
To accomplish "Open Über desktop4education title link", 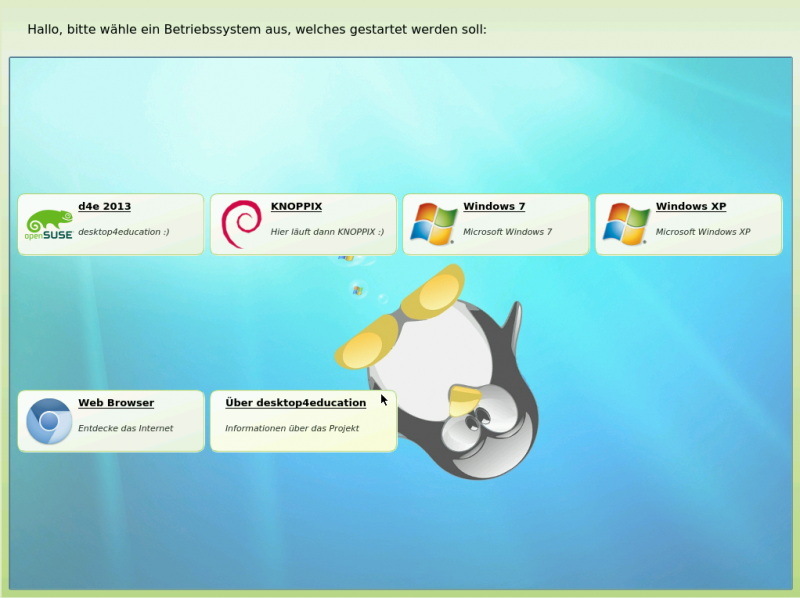I will click(x=295, y=403).
